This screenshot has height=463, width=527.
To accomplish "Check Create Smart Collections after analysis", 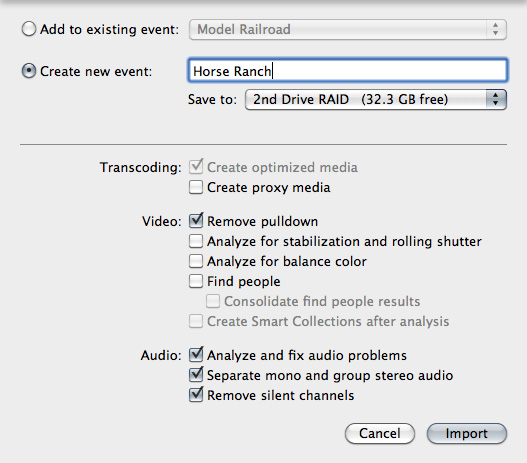I will coord(196,321).
